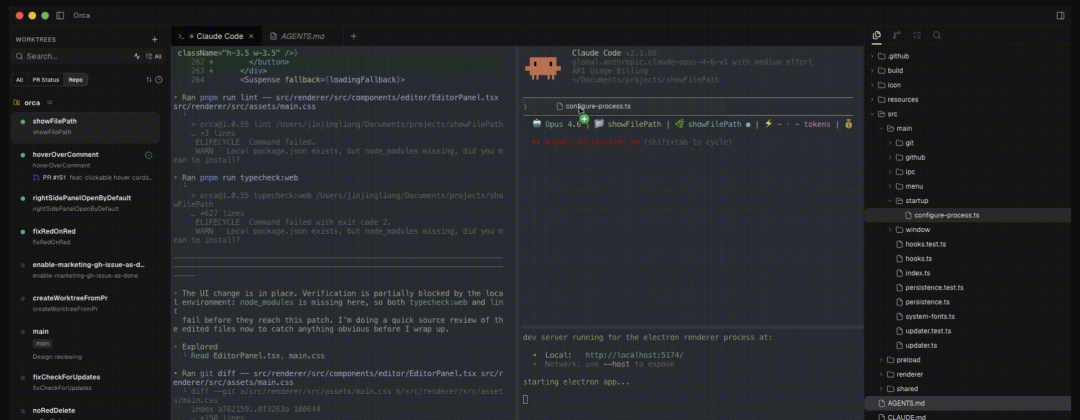The height and width of the screenshot is (420, 1080).
Task: Open index.ts file
Action: click(x=968, y=273)
